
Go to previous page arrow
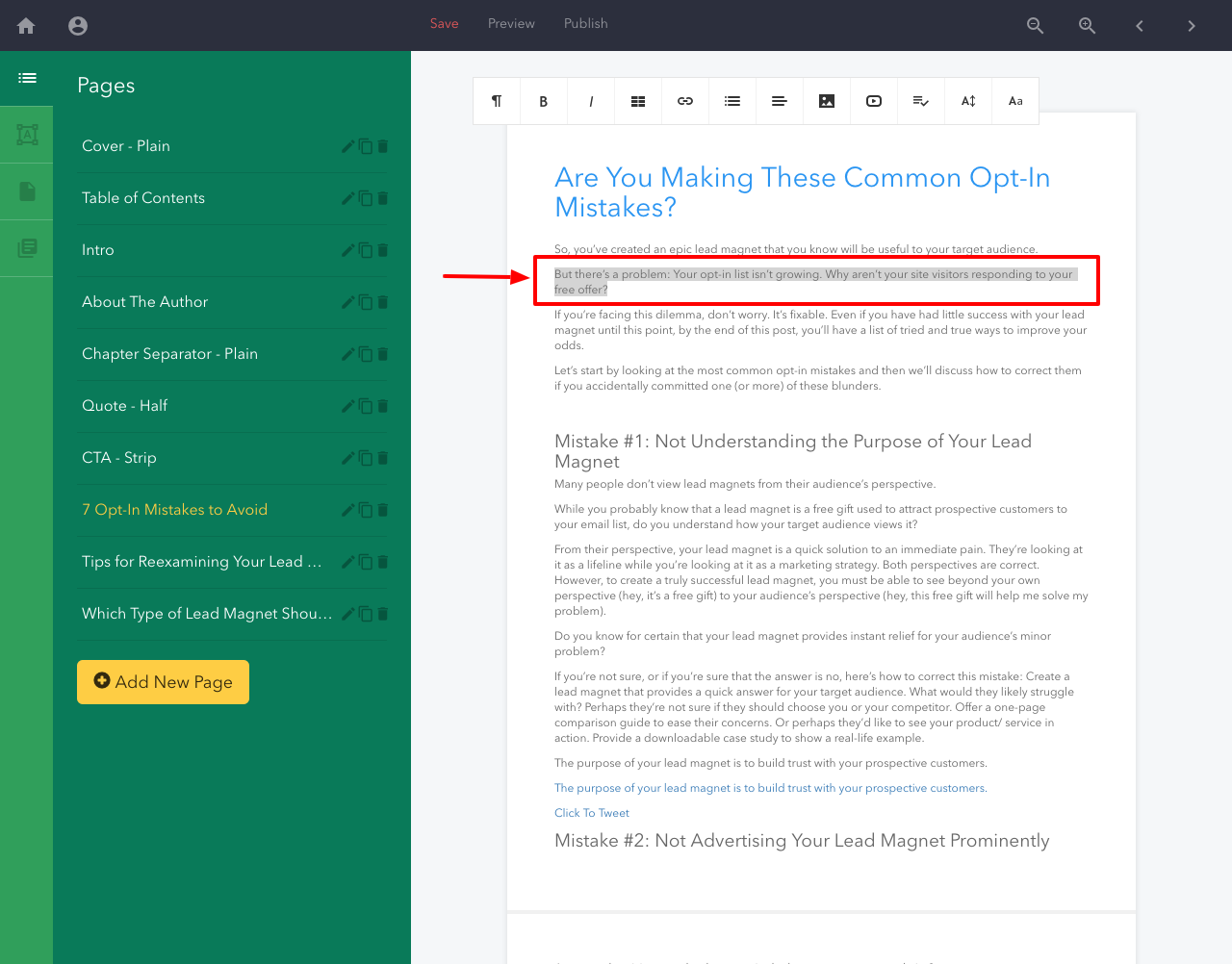1140,26
